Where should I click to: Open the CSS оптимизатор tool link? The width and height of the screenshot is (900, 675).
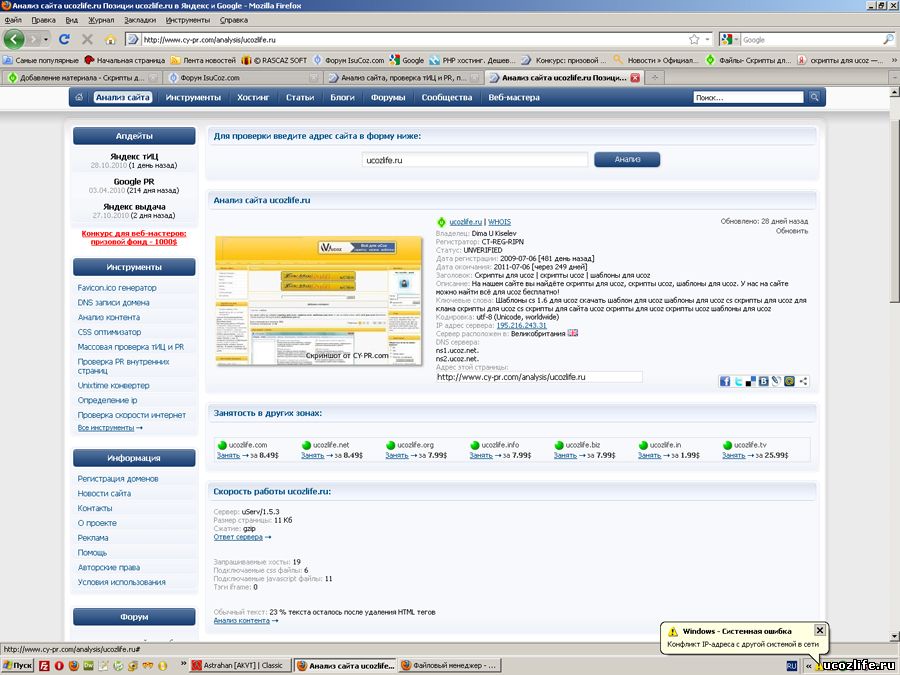pos(109,332)
